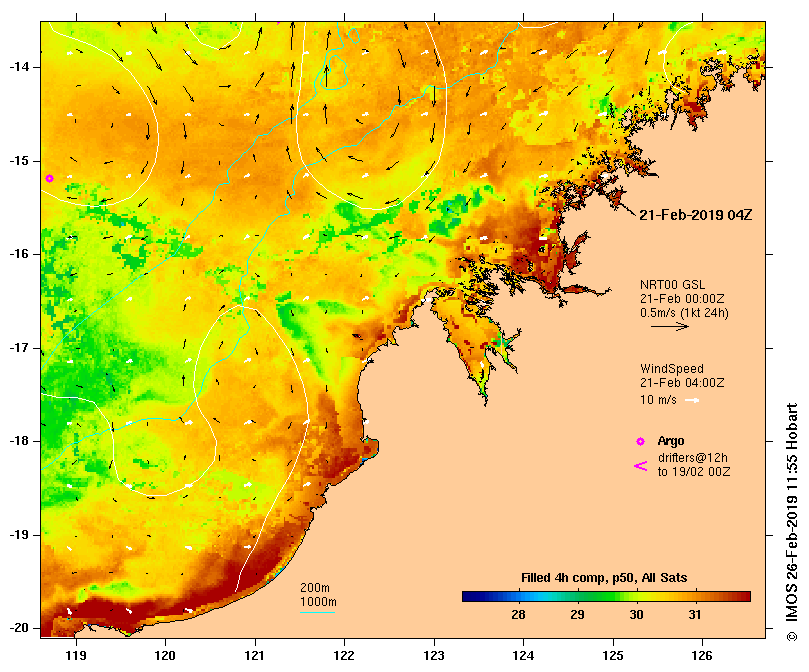This screenshot has height=672, width=809.
Task: Click longitude label 122
Action: [344, 656]
